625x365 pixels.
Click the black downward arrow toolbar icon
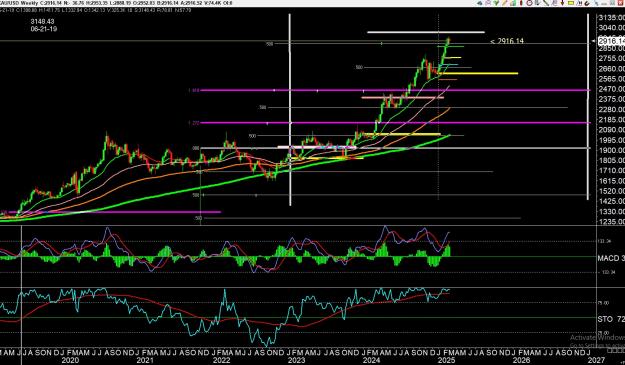(562, 3)
